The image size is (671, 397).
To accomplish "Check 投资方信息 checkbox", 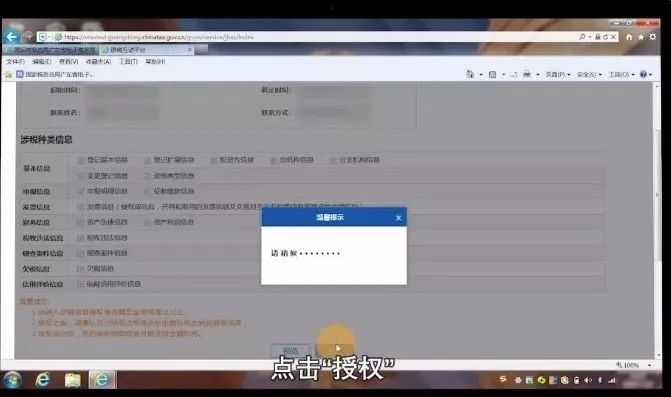I will click(x=214, y=160).
